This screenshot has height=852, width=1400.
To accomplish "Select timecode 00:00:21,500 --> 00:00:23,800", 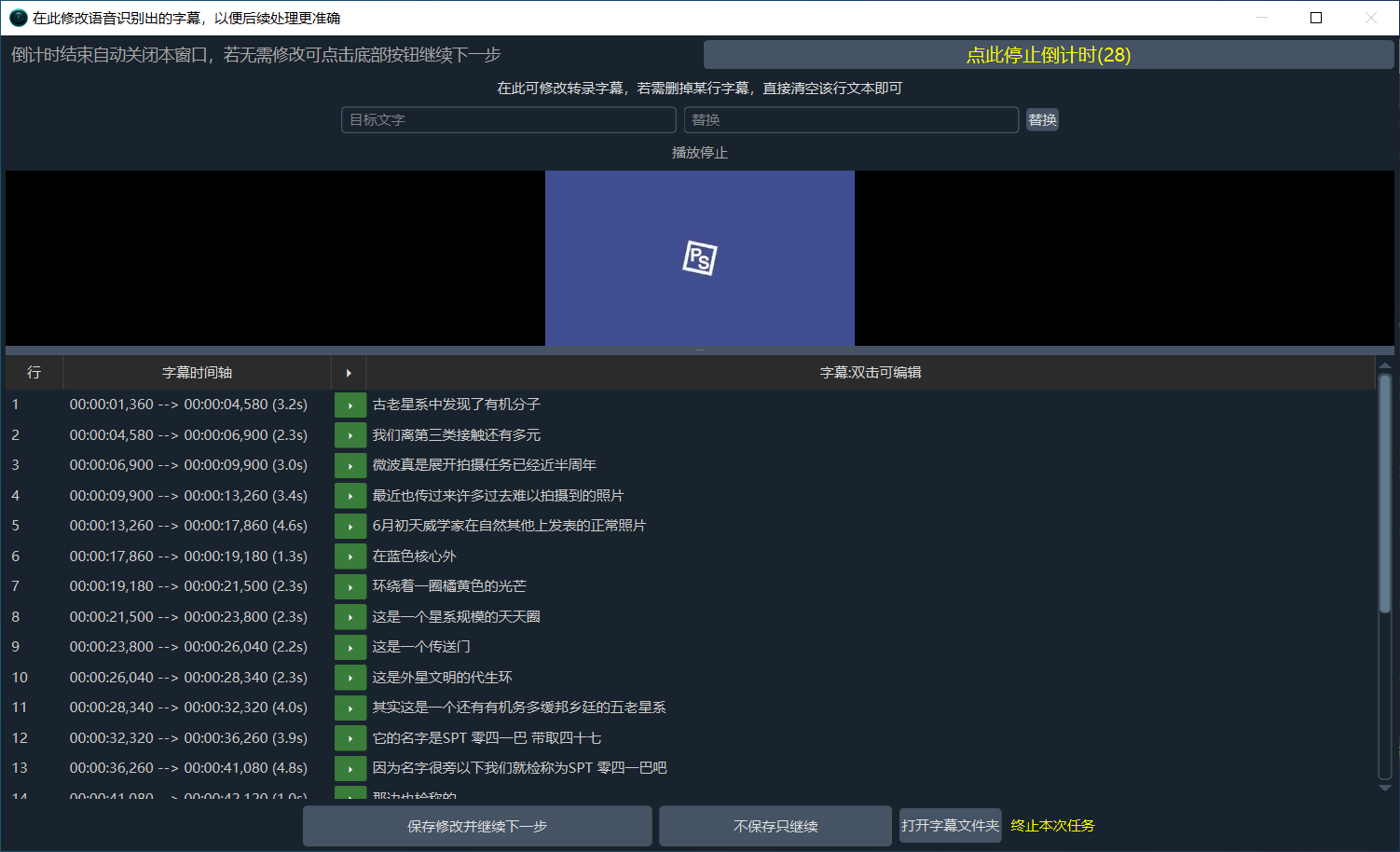I will (188, 617).
